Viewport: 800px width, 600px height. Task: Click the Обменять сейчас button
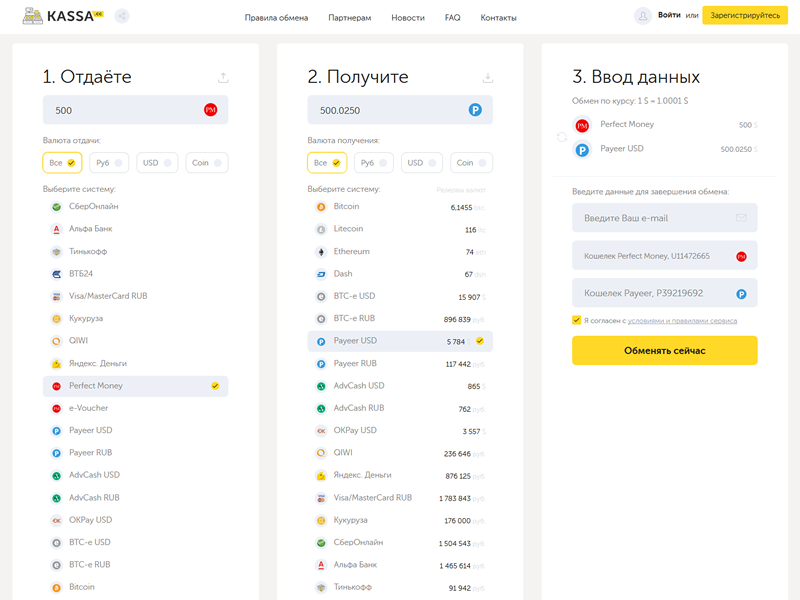pos(665,351)
